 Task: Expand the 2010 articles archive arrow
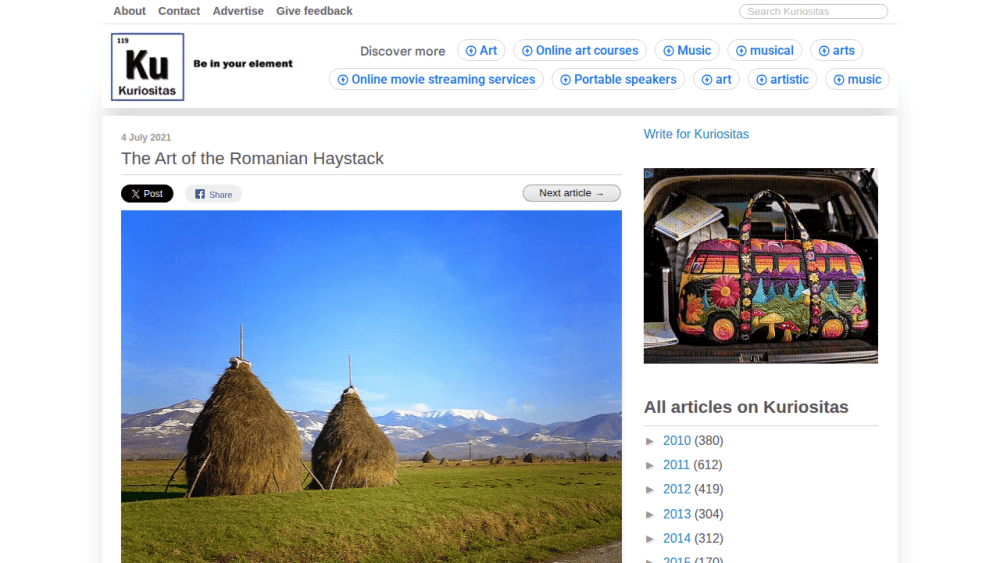pos(650,441)
